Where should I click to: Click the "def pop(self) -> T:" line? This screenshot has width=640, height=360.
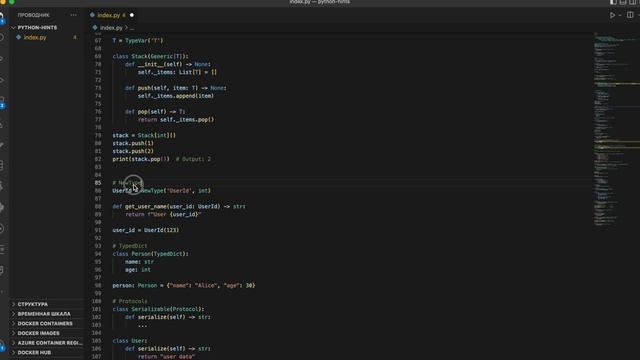(x=155, y=111)
